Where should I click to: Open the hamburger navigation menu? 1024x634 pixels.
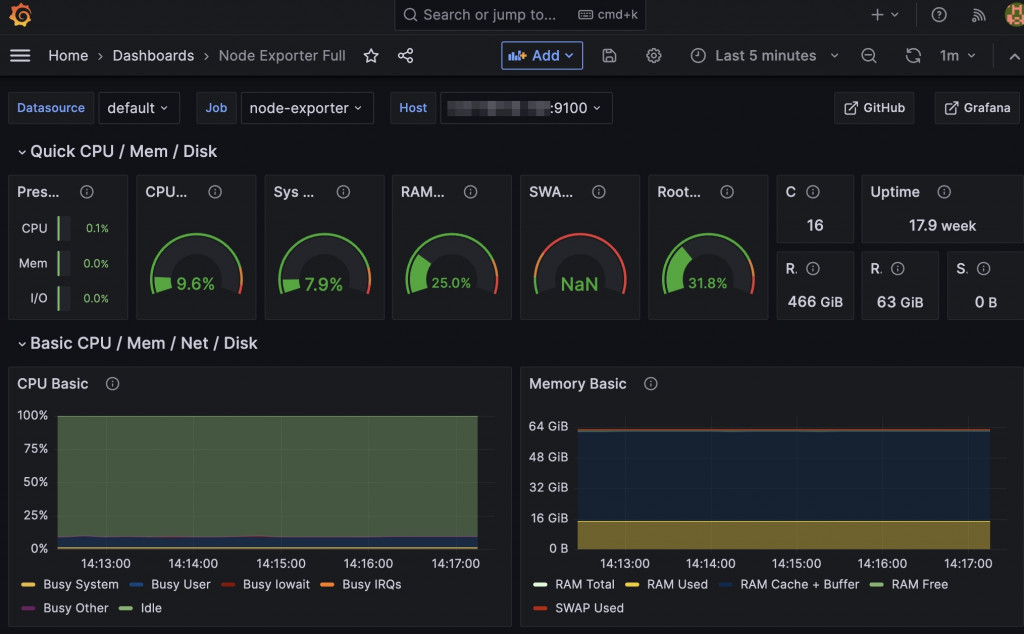(x=20, y=55)
